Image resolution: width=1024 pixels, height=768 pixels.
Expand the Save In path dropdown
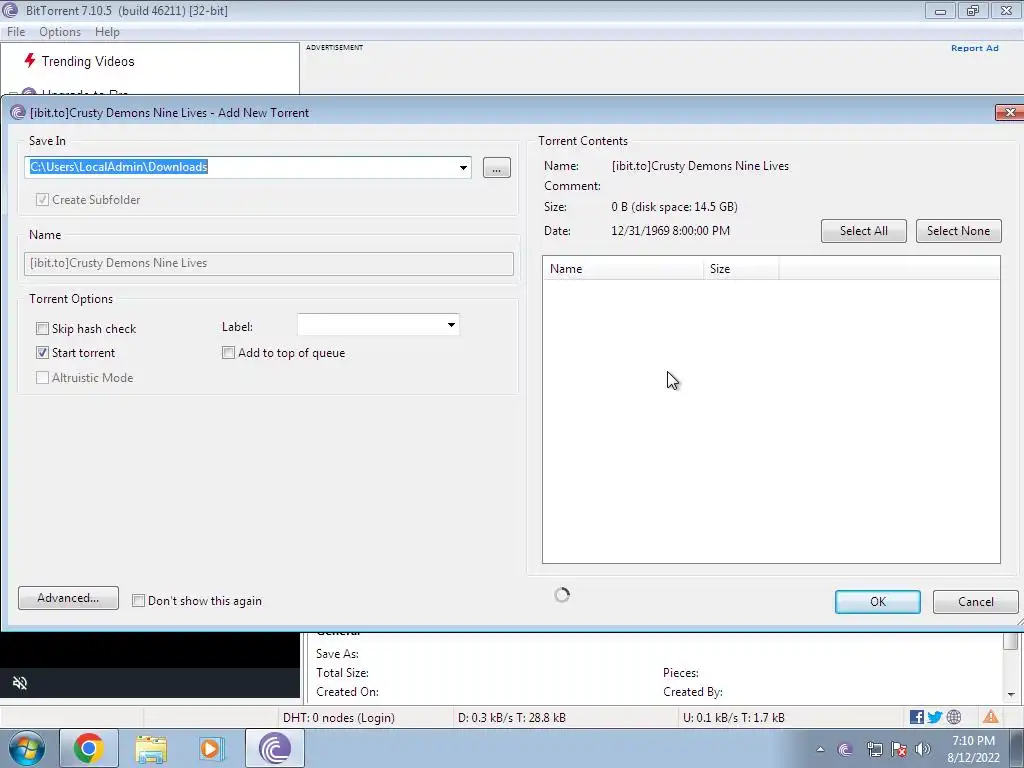[x=463, y=167]
